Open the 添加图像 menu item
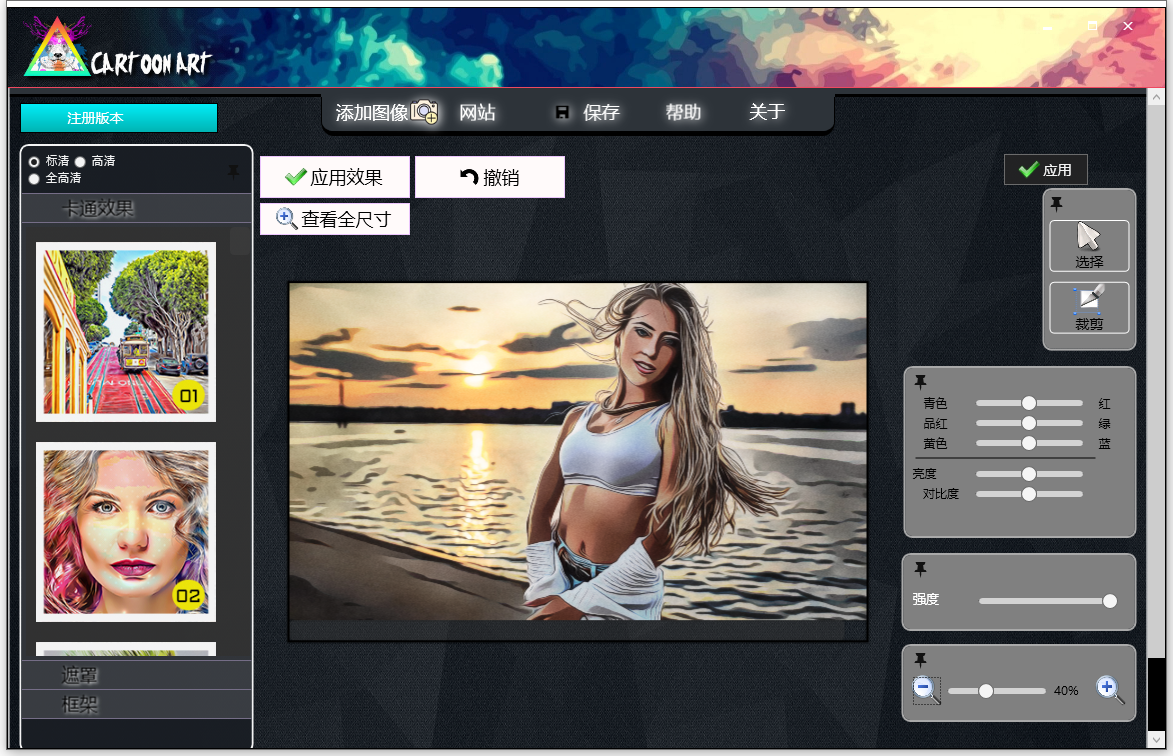Screen dimensions: 1173x756 (x=372, y=112)
